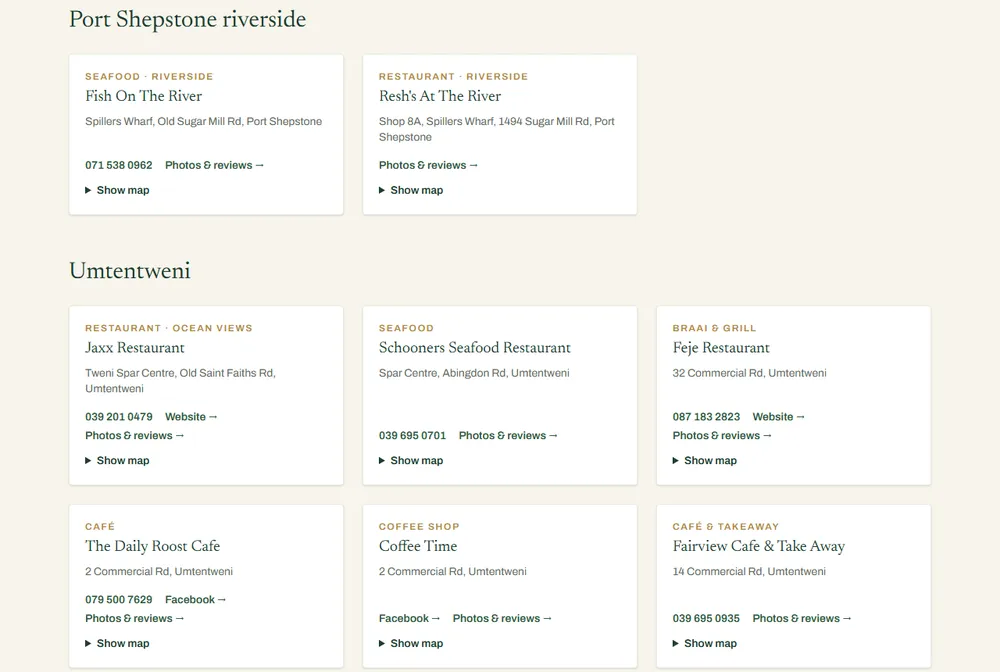The height and width of the screenshot is (672, 1000).
Task: Click the CAFÉ & TAKEAWAY category label
Action: [726, 527]
